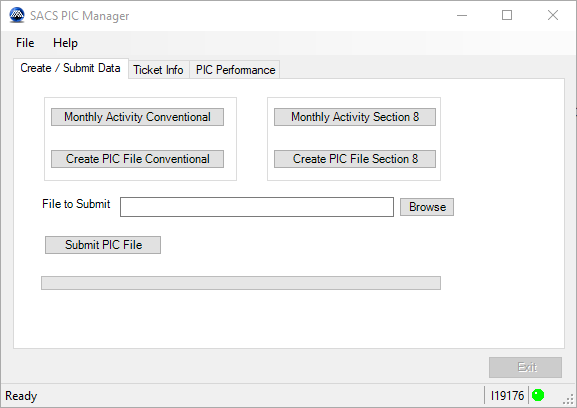Click the green connection status indicator
Image resolution: width=577 pixels, height=408 pixels.
tap(538, 395)
